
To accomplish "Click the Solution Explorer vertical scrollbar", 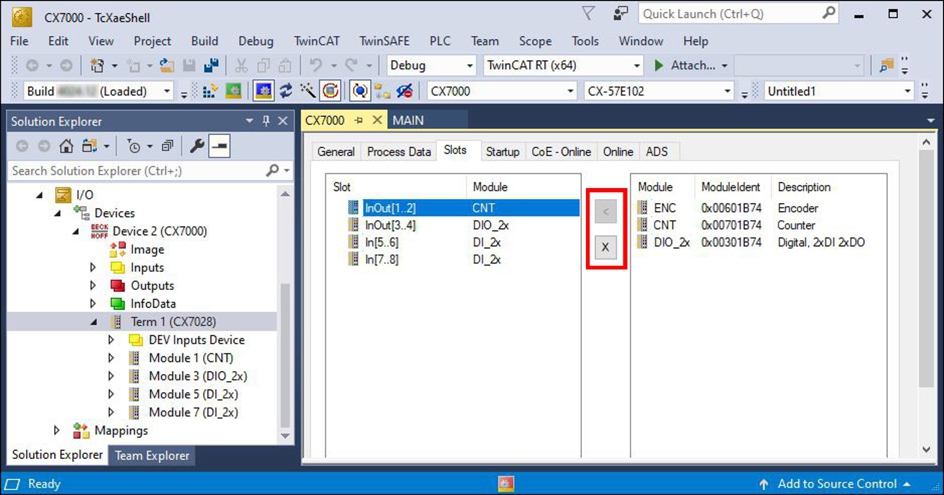I will 285,315.
